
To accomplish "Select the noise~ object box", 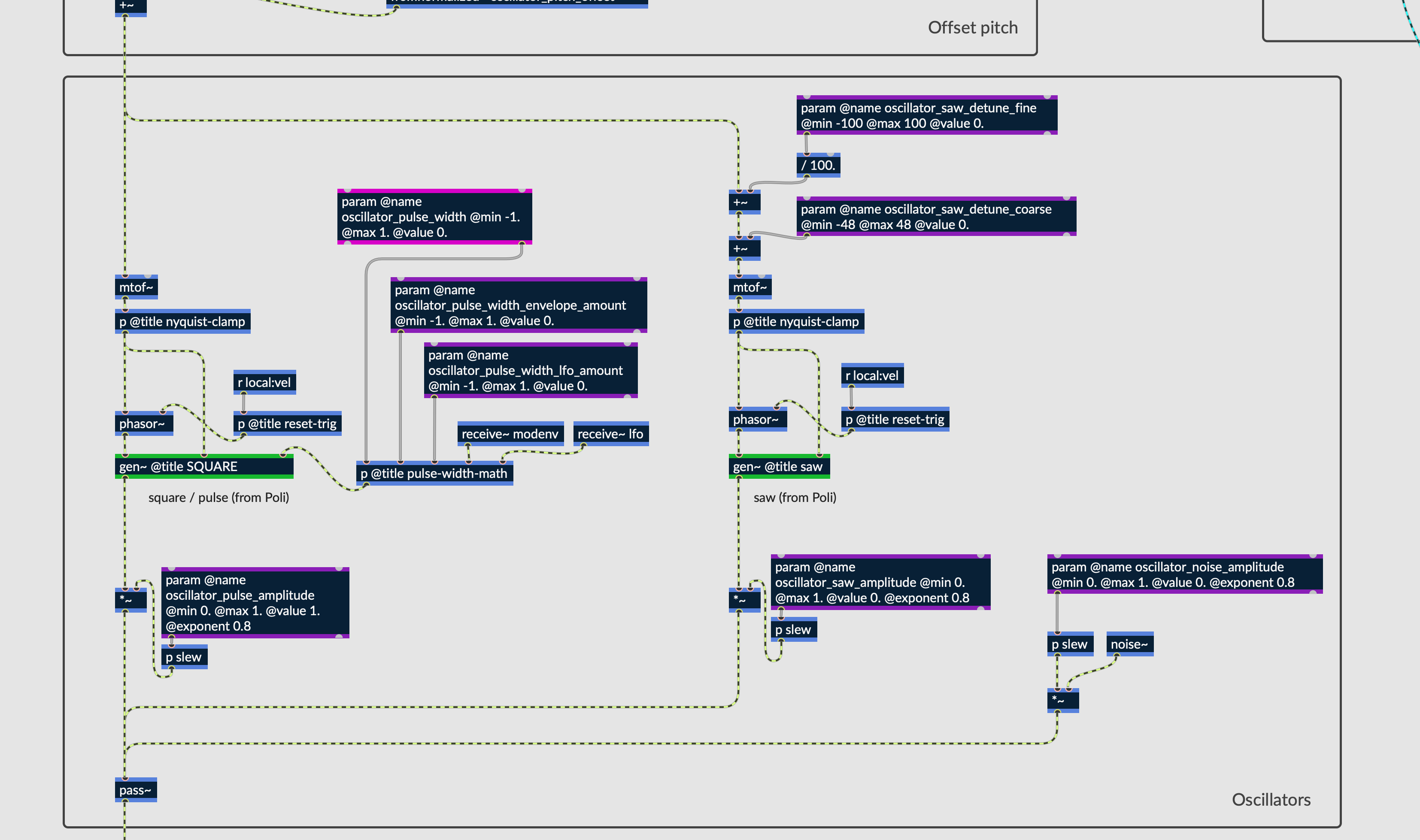I will coord(1129,644).
